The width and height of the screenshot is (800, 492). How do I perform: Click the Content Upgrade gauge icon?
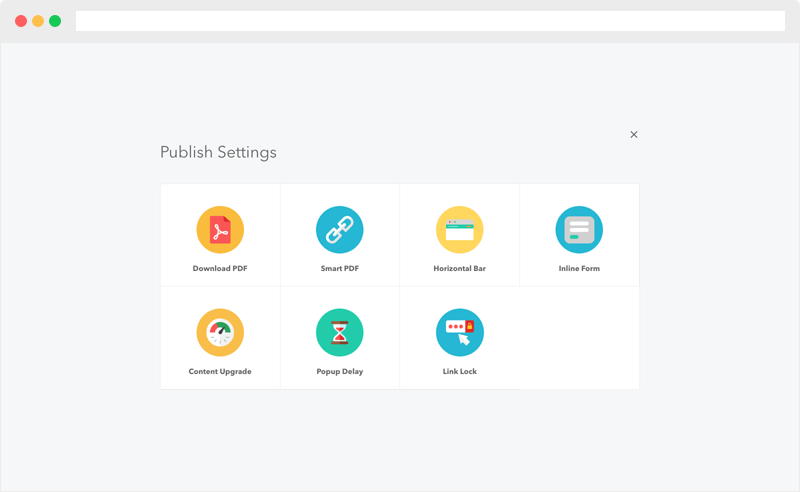[x=220, y=333]
